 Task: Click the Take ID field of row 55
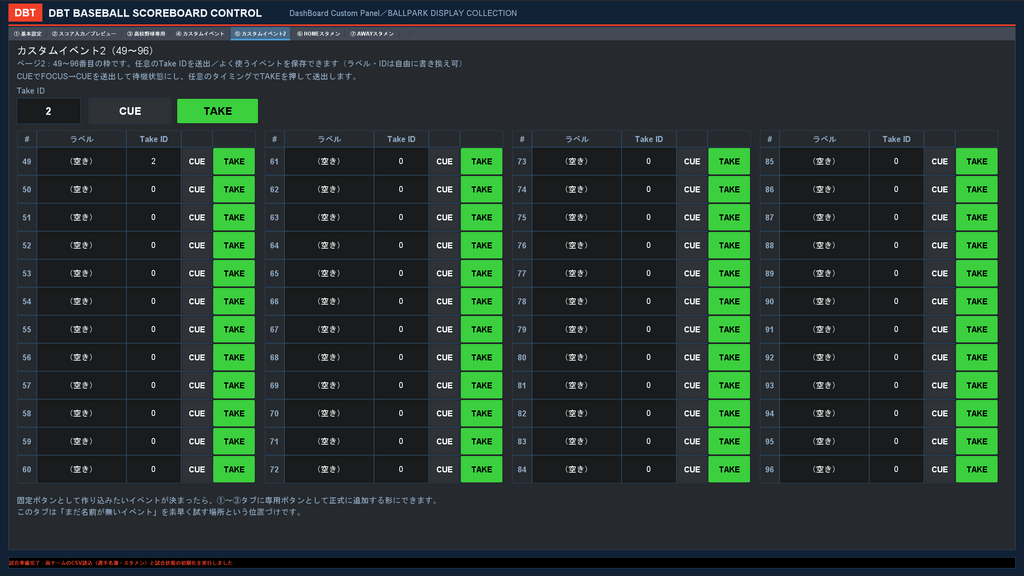153,330
